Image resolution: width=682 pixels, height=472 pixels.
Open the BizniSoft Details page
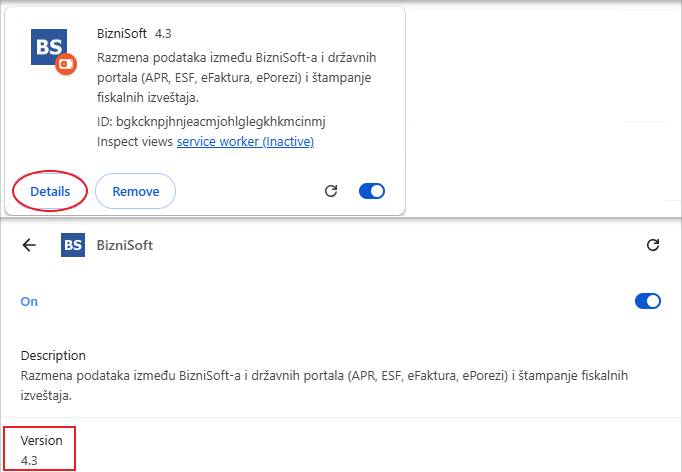[x=50, y=191]
